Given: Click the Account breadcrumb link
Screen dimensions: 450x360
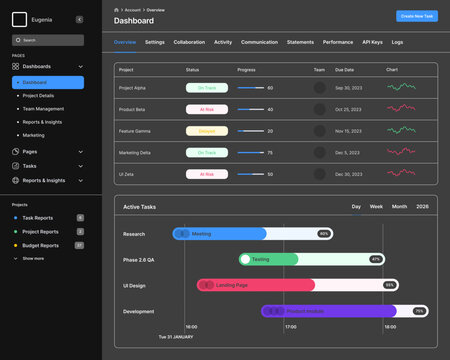Looking at the screenshot, I should click(132, 10).
